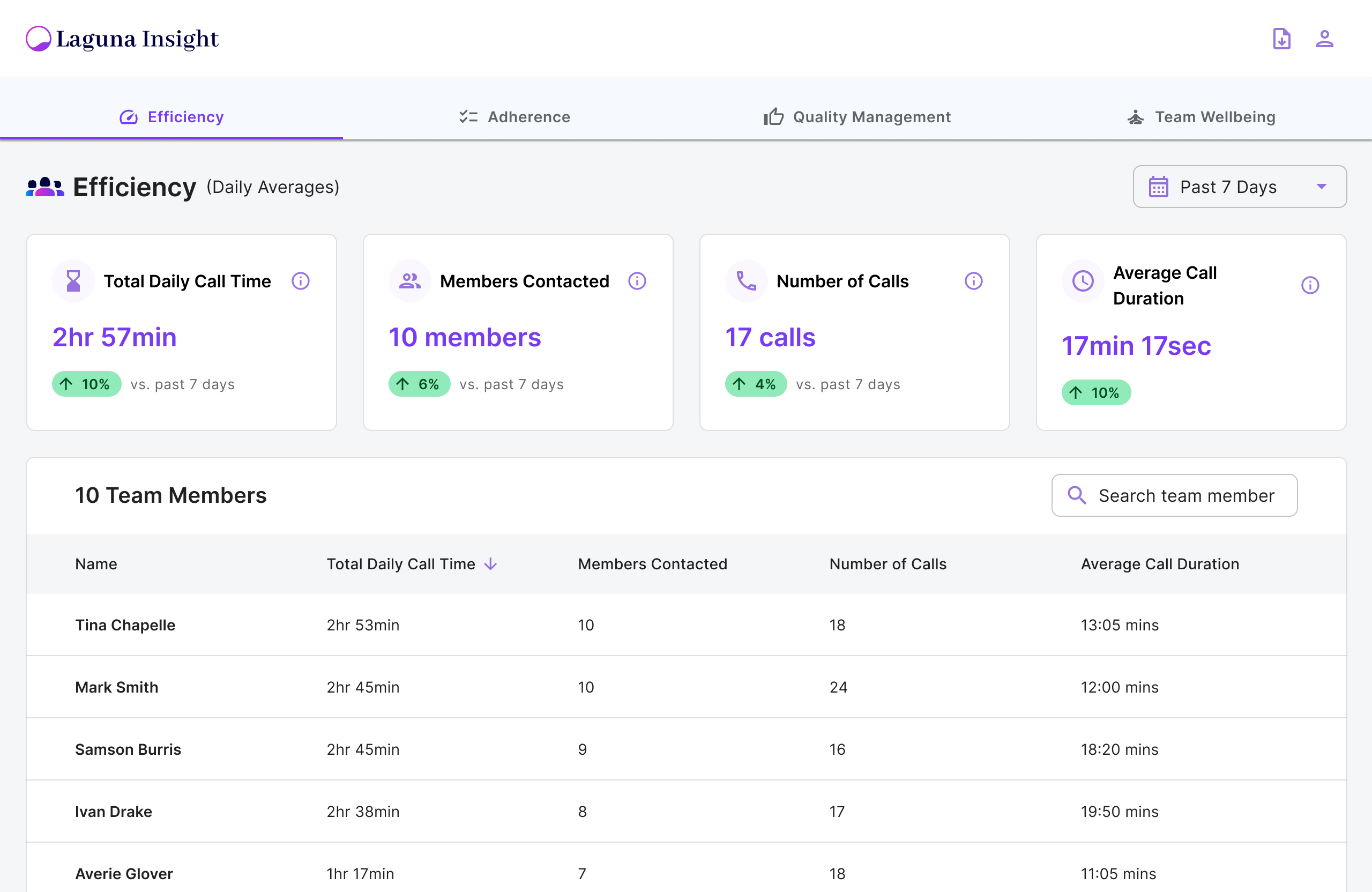1372x892 pixels.
Task: Click info icon for Number of Calls
Action: (973, 281)
